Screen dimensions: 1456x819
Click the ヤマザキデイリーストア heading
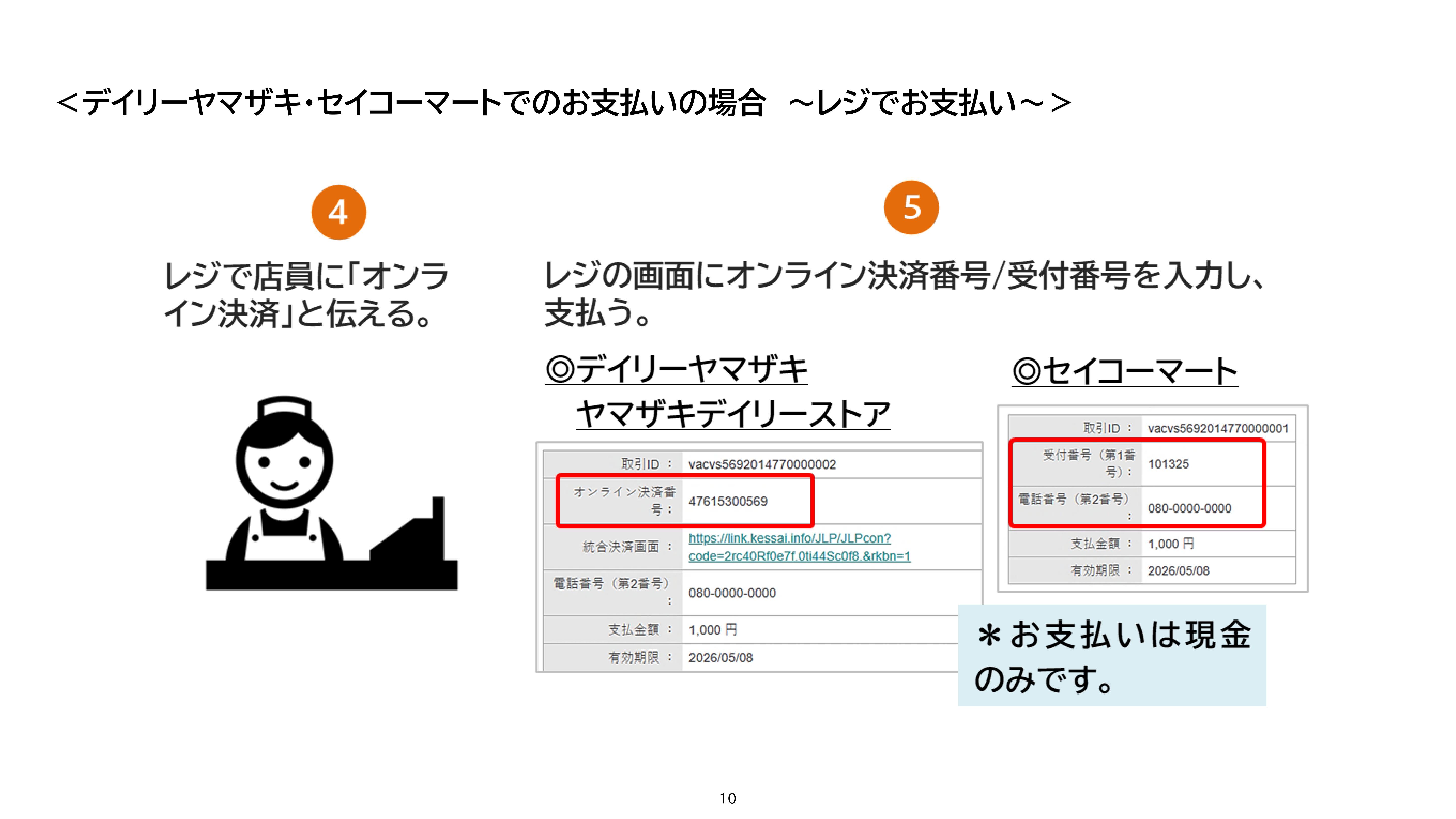[733, 414]
